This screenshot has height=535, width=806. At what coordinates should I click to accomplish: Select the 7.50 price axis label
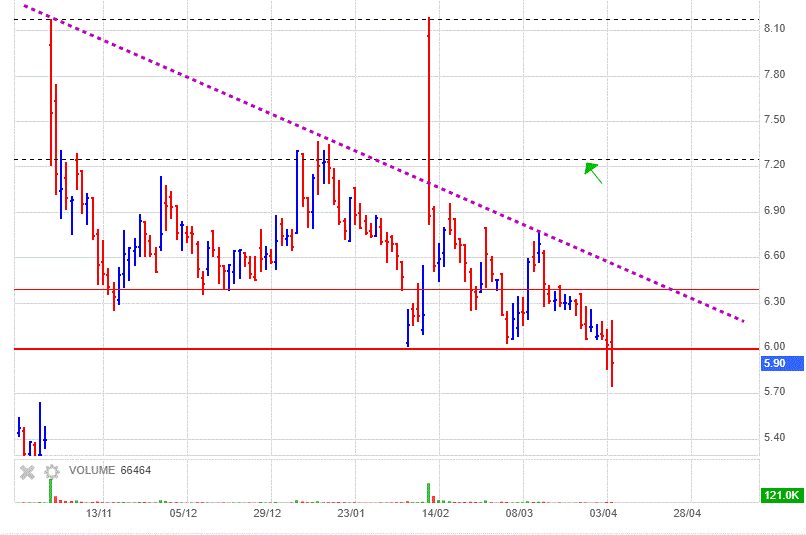click(x=774, y=119)
